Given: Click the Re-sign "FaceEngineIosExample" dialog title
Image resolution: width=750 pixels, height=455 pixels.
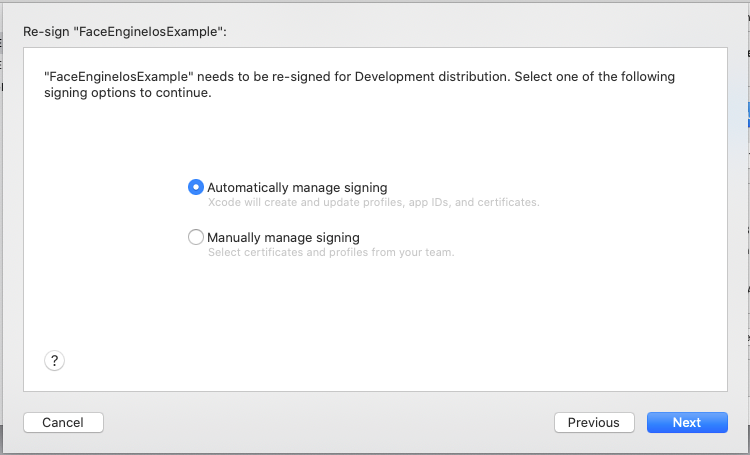Looking at the screenshot, I should pos(125,31).
